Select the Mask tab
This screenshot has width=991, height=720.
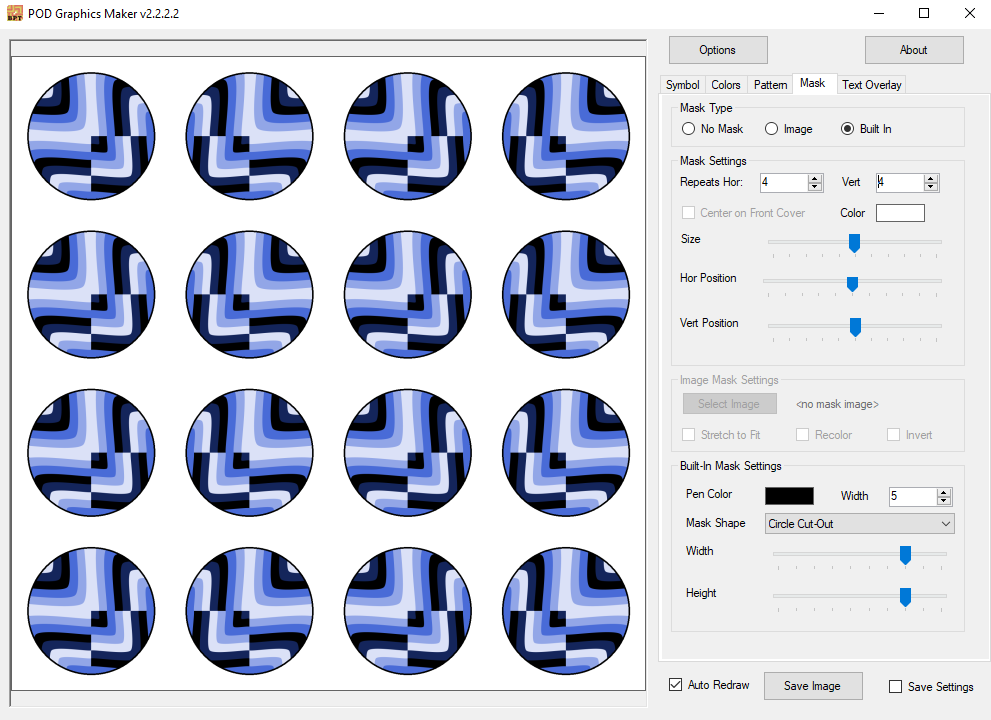tap(813, 83)
